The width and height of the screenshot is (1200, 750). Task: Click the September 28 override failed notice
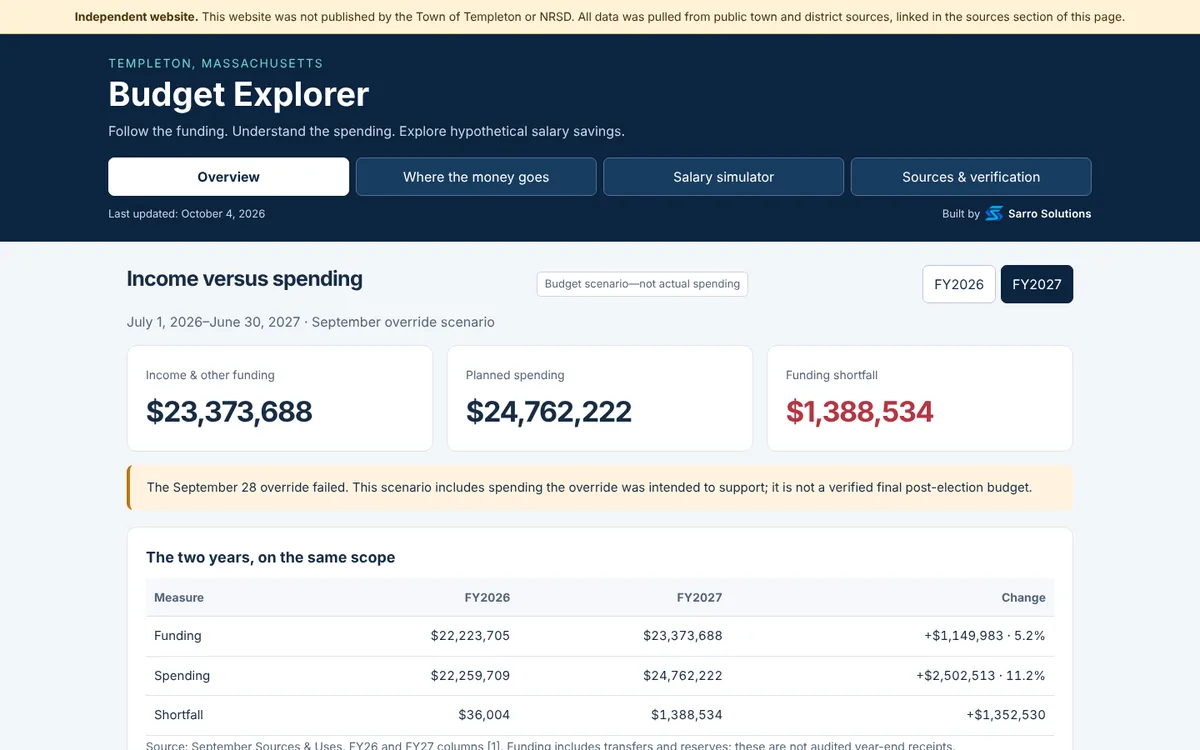point(600,488)
